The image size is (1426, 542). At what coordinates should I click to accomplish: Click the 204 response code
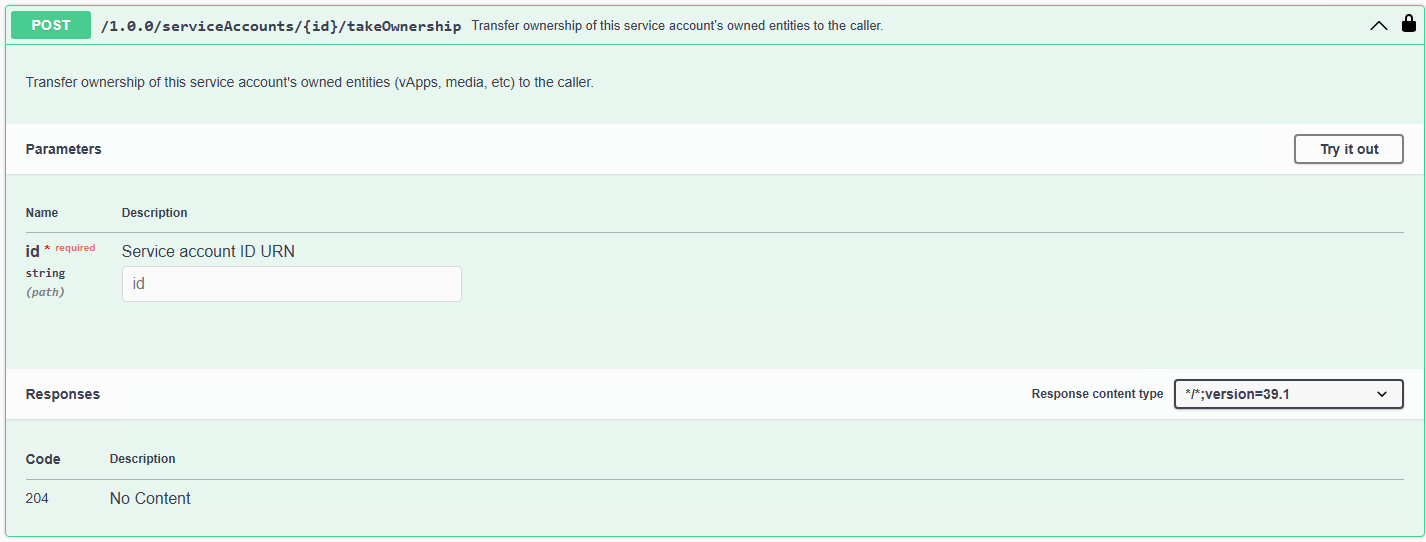[x=37, y=498]
